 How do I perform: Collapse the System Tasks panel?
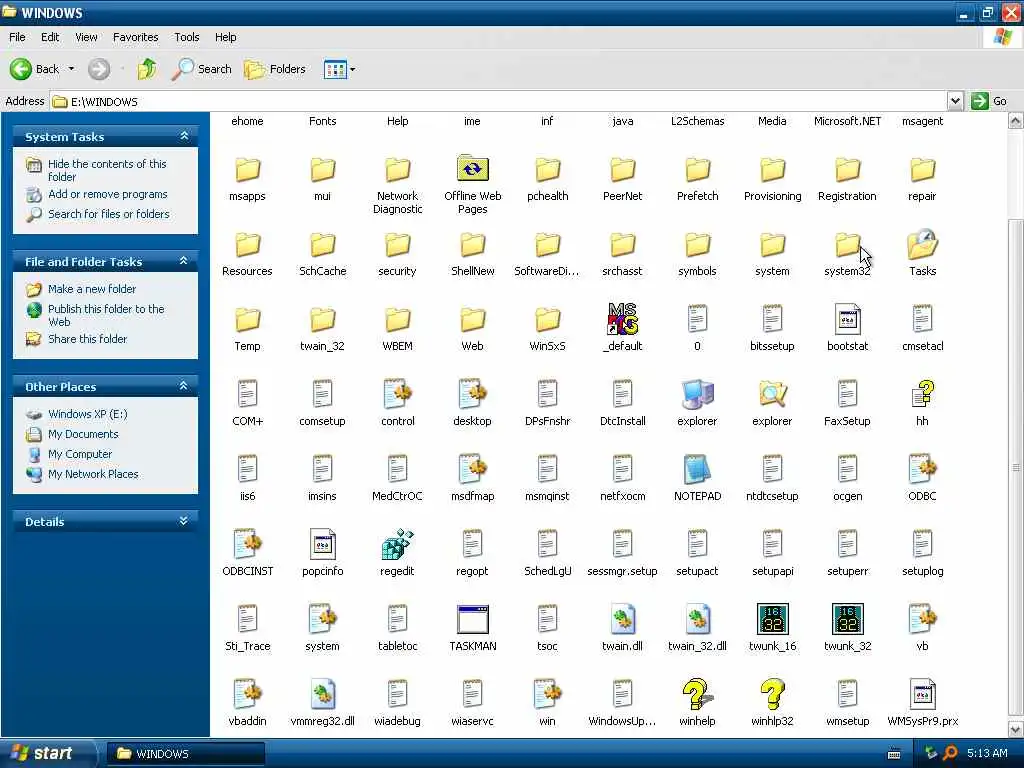[184, 136]
